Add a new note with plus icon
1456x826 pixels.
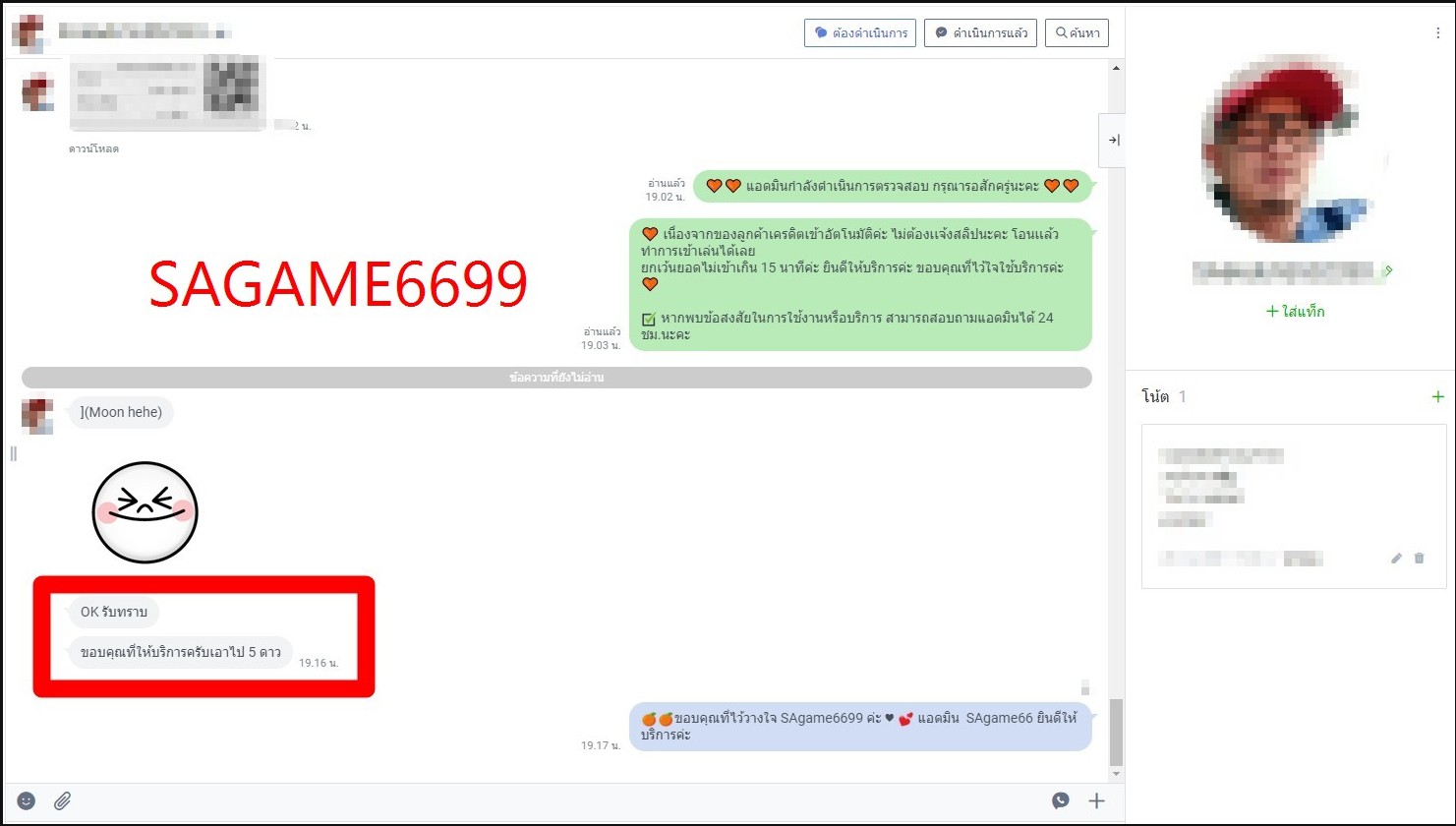[x=1437, y=396]
